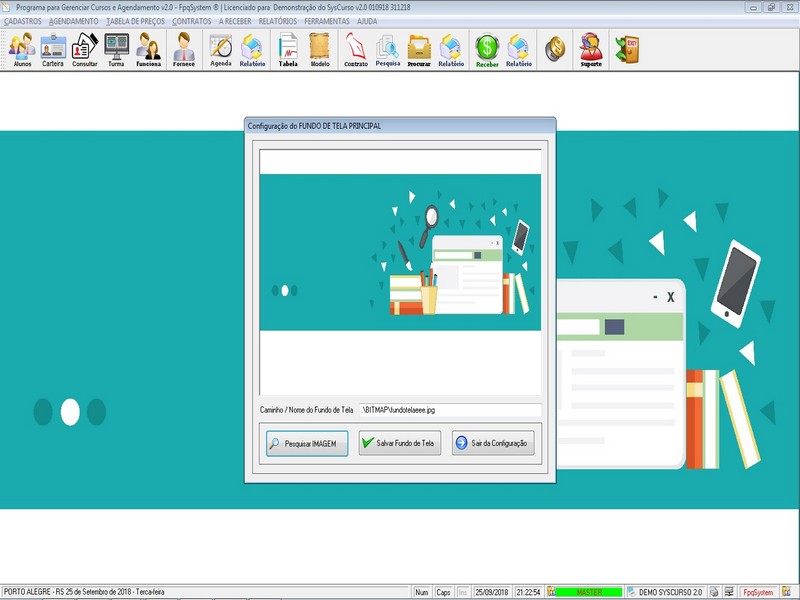Open the AJUDA menu
The image size is (800, 600).
[367, 21]
